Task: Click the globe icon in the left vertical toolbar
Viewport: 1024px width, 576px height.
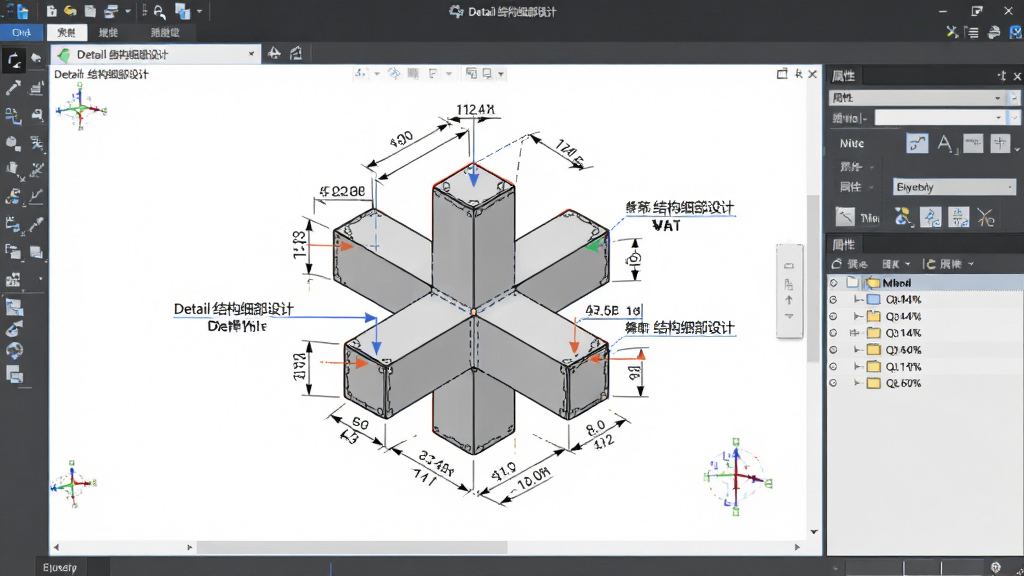Action: tap(14, 351)
